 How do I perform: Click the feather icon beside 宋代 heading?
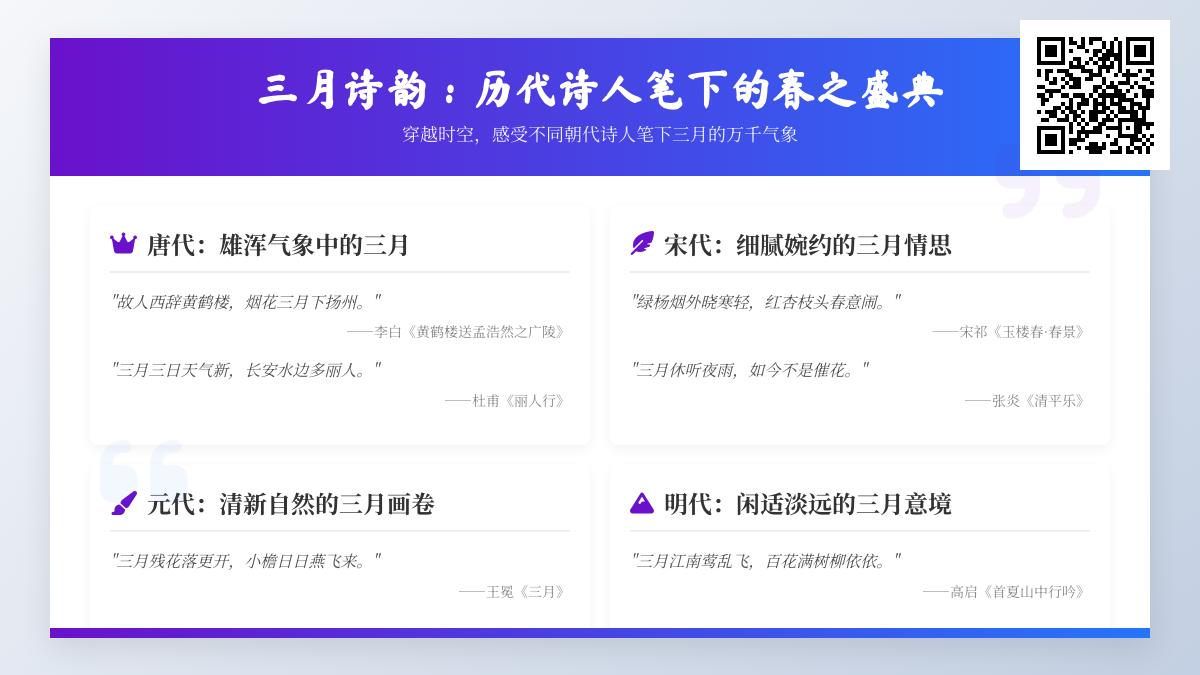coord(642,244)
